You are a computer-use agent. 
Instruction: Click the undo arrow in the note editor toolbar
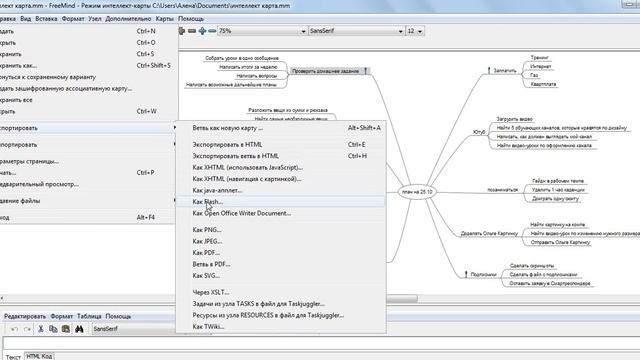tap(15, 329)
